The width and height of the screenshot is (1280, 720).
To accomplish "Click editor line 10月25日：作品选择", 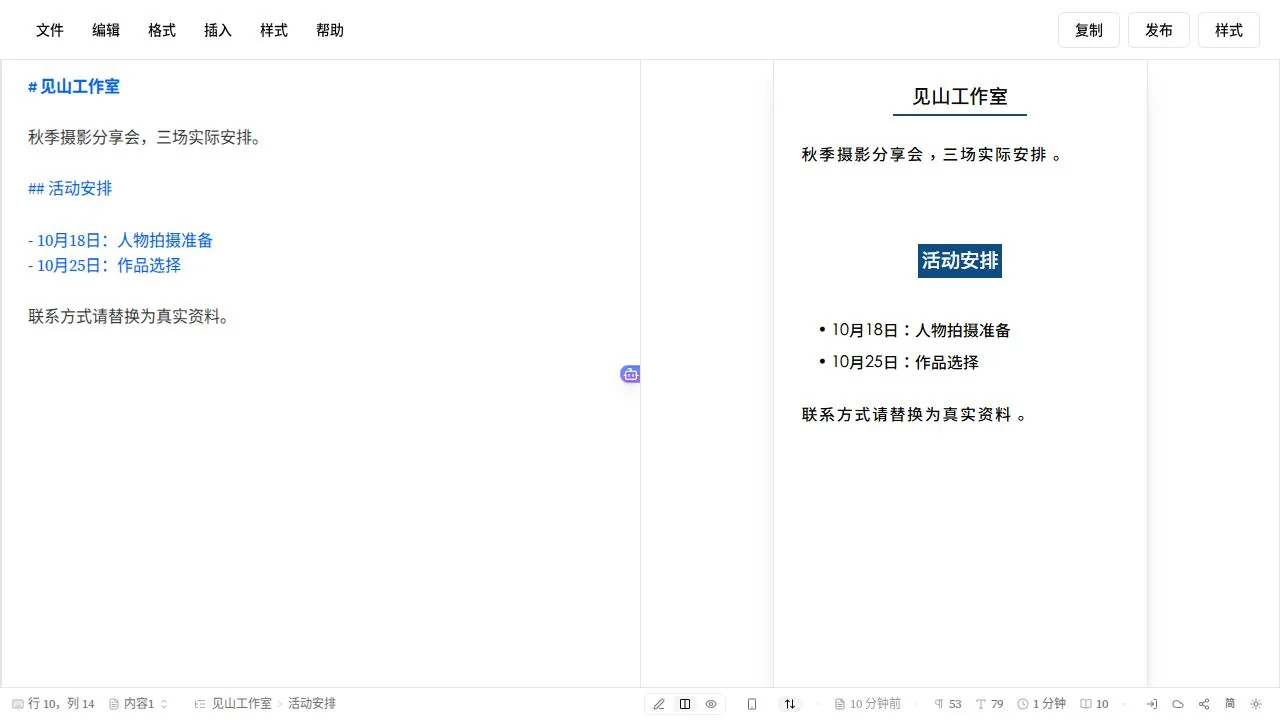I will 105,266.
